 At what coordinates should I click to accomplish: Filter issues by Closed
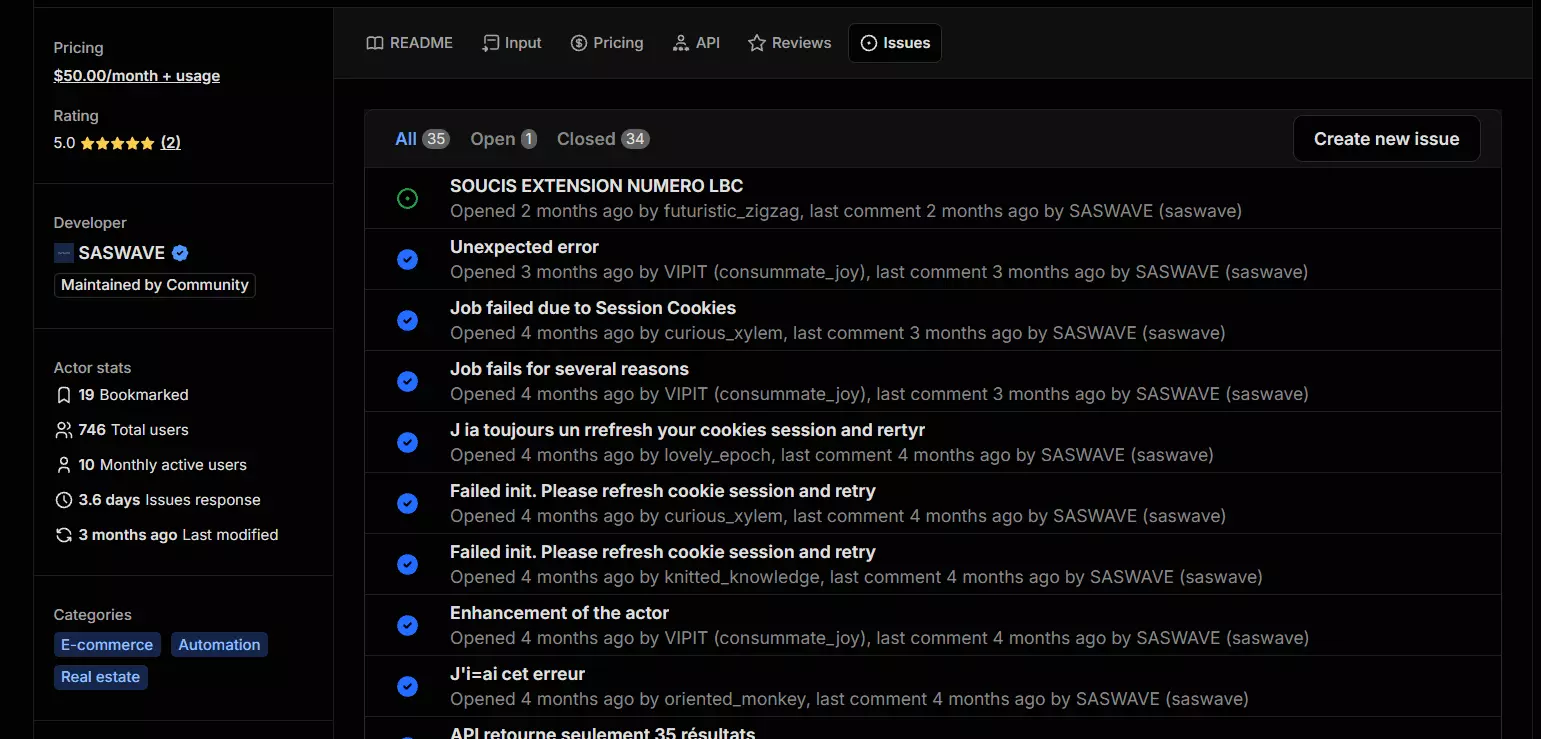click(x=603, y=139)
